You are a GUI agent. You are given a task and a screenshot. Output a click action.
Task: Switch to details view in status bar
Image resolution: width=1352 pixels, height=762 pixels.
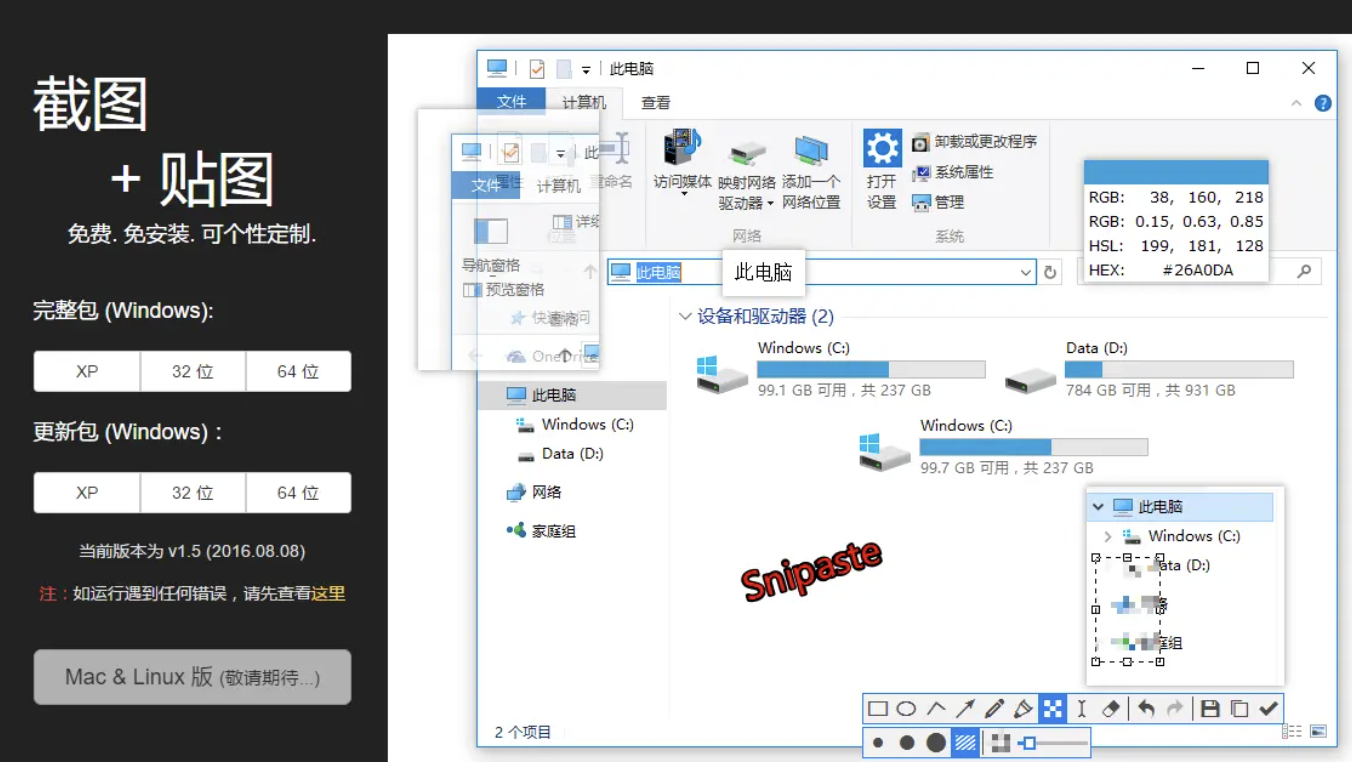1291,732
